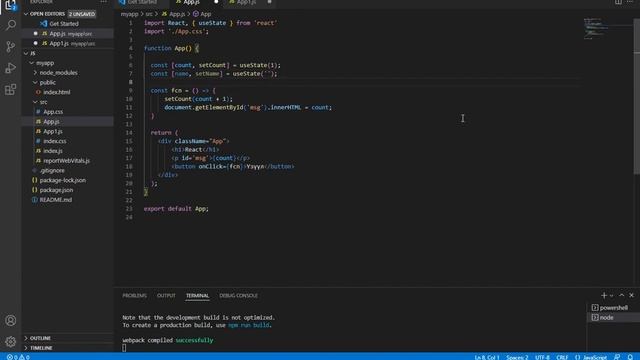Switch to the OUTPUT tab

tap(166, 296)
